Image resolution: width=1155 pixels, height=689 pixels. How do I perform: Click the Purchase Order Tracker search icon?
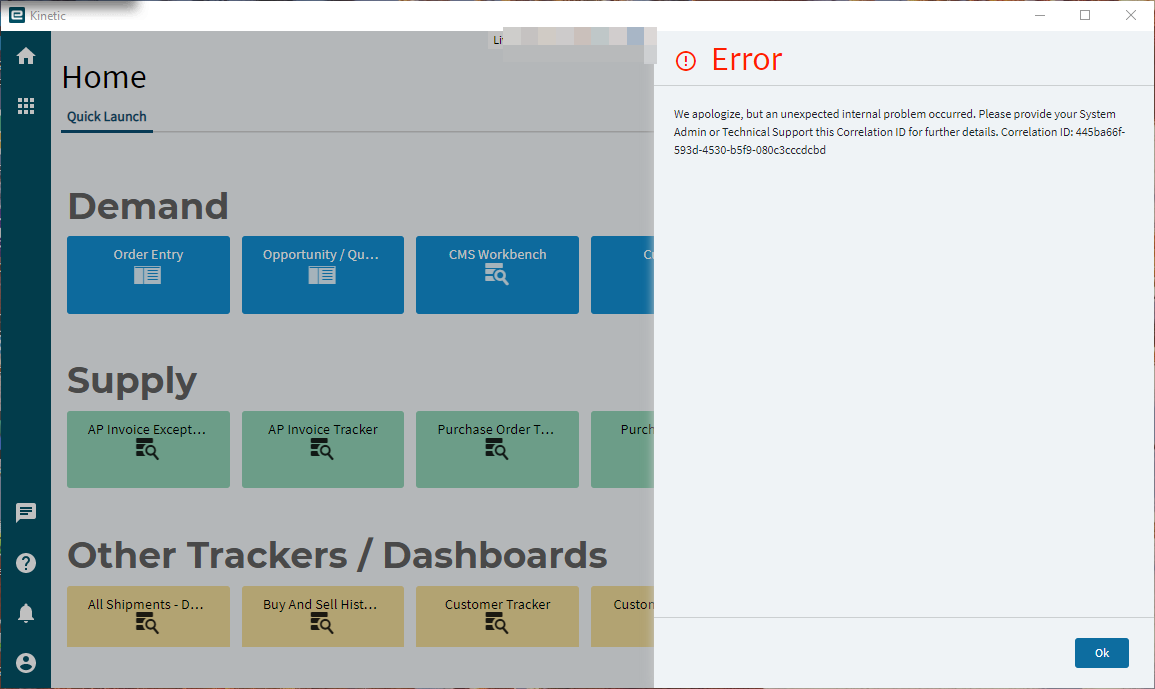click(496, 450)
